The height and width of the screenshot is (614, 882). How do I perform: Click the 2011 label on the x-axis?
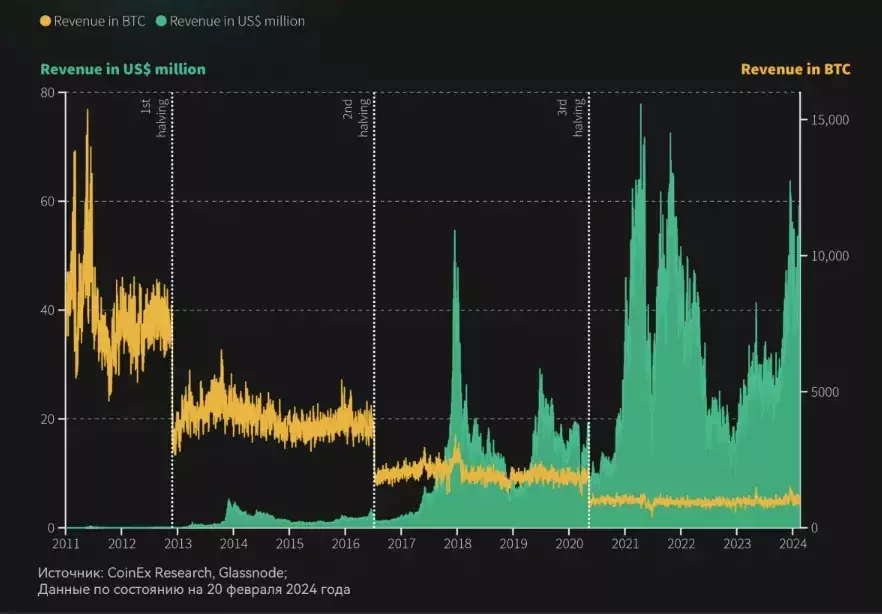[66, 544]
